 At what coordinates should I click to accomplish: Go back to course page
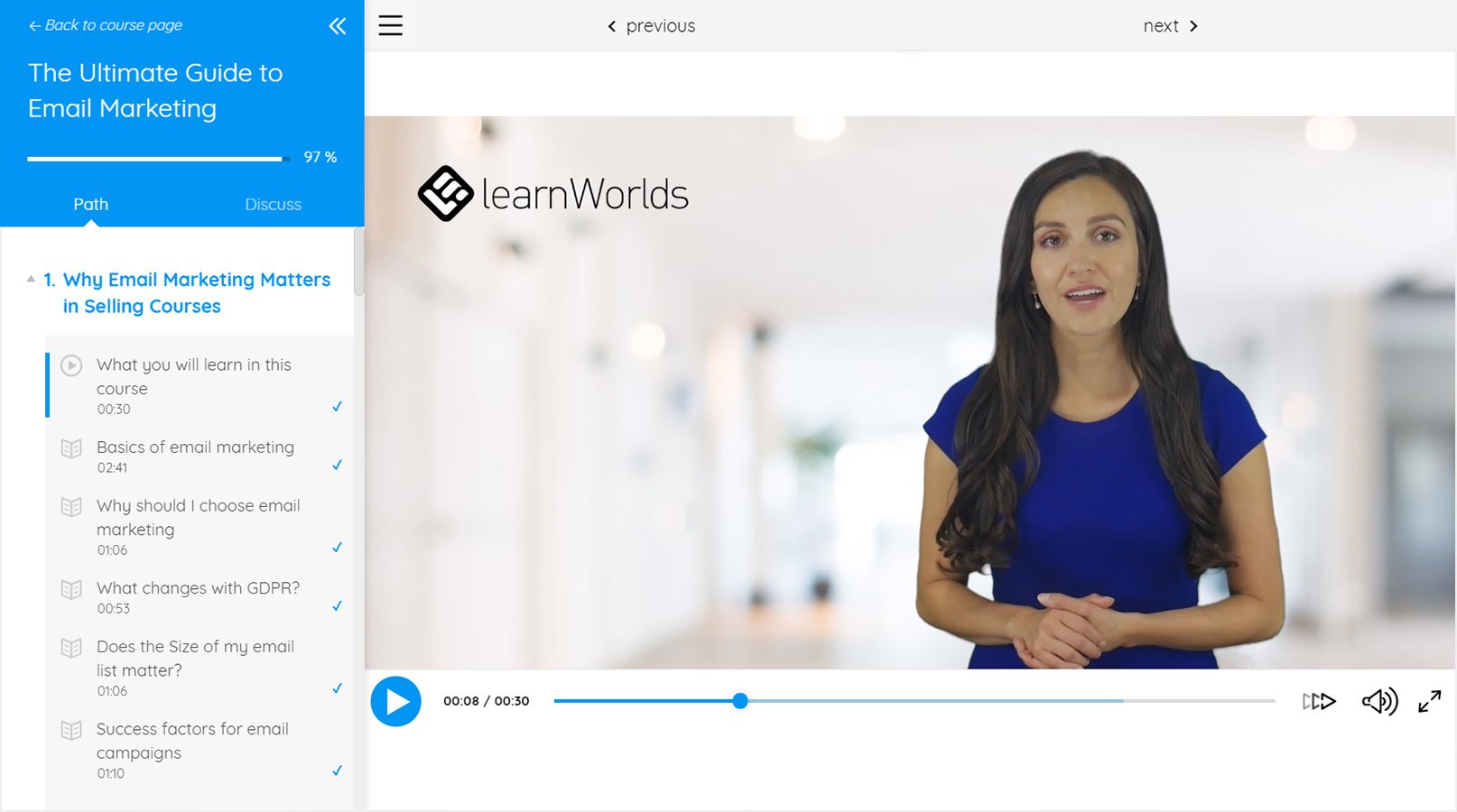click(x=107, y=25)
